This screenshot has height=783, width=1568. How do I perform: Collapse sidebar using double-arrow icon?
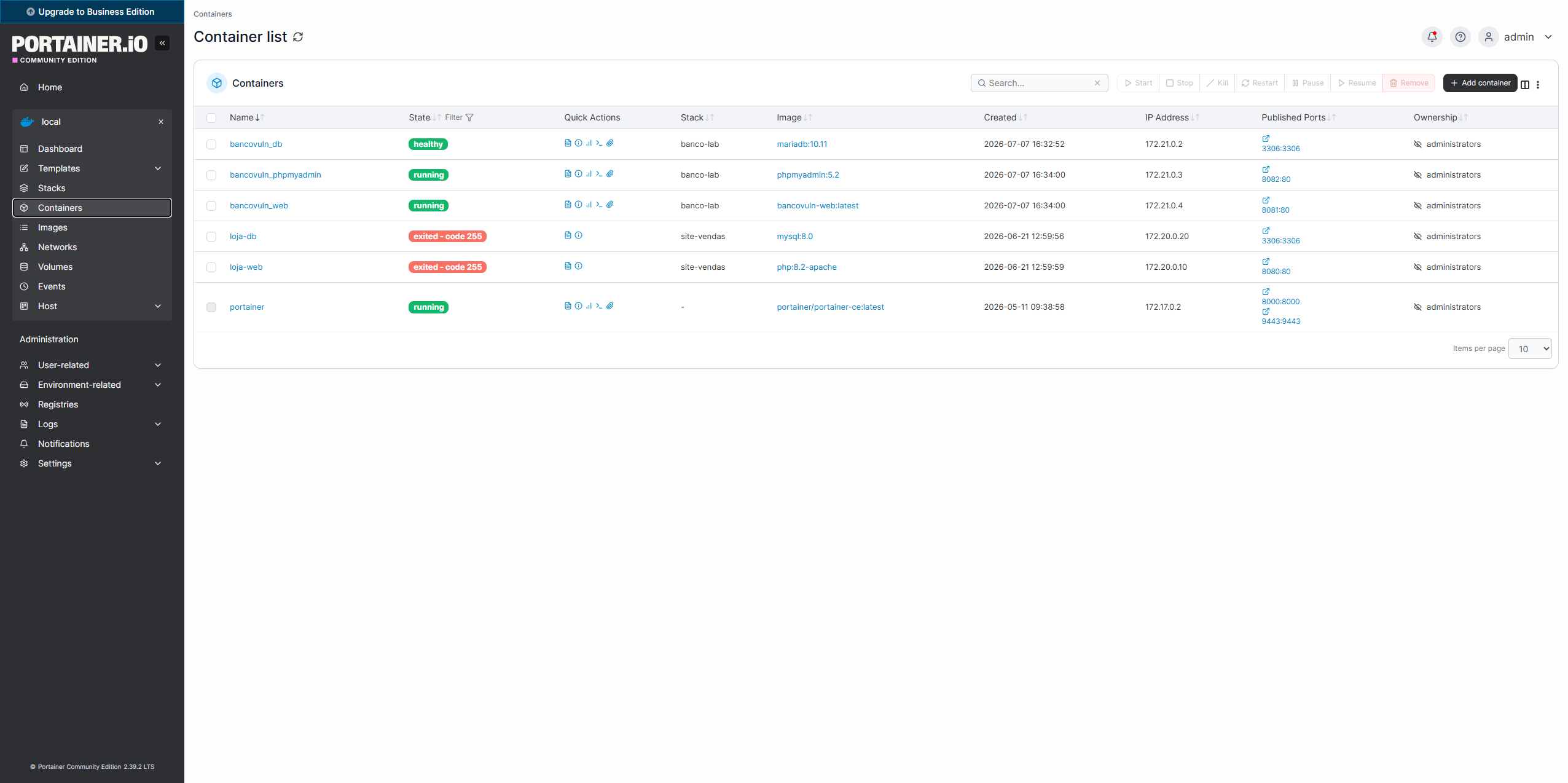point(162,43)
